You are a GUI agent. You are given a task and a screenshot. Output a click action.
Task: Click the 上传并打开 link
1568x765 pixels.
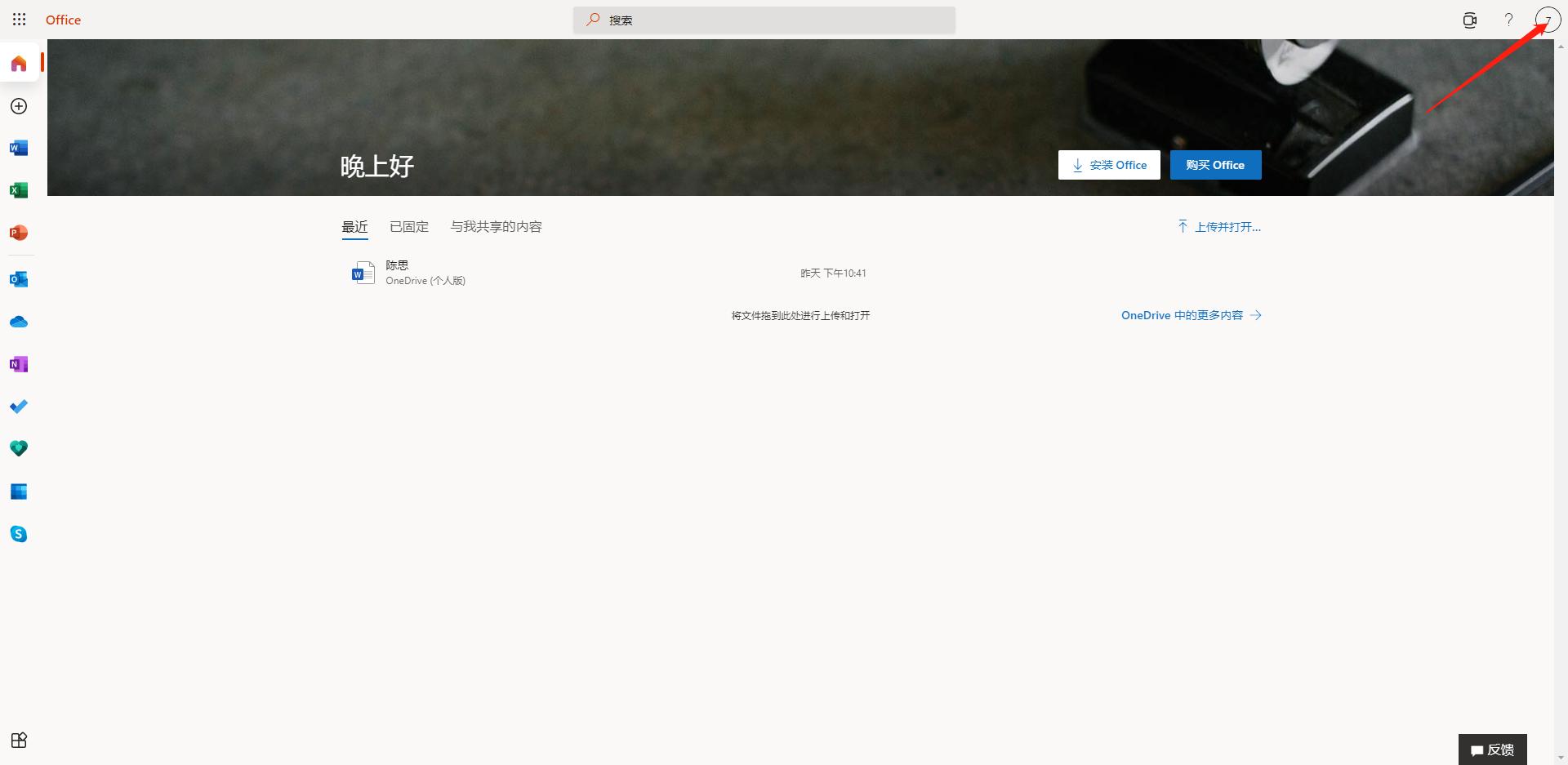click(x=1219, y=227)
